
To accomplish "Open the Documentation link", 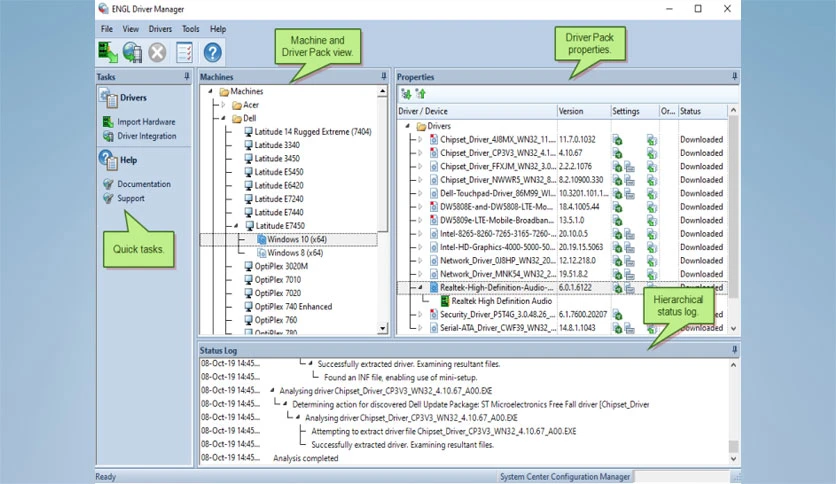I will (x=144, y=184).
